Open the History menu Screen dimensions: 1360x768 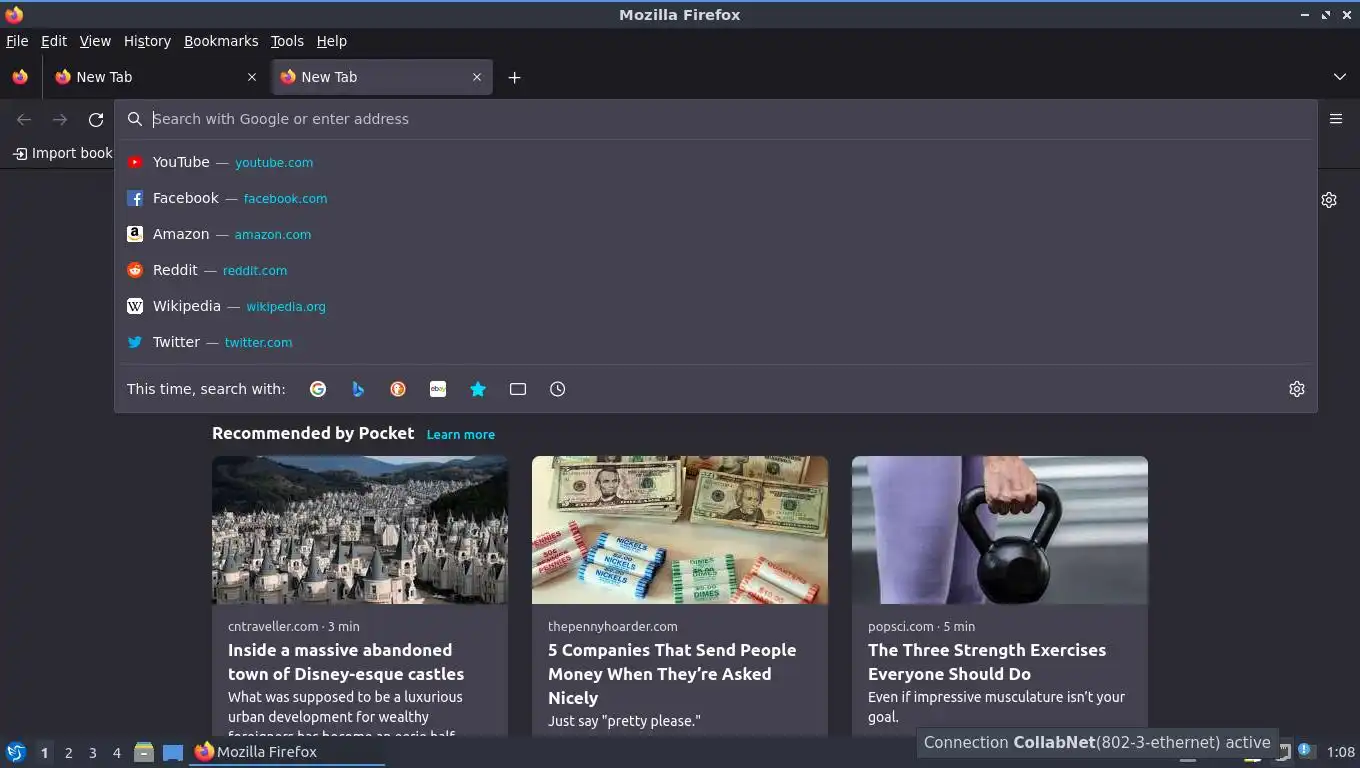tap(147, 41)
